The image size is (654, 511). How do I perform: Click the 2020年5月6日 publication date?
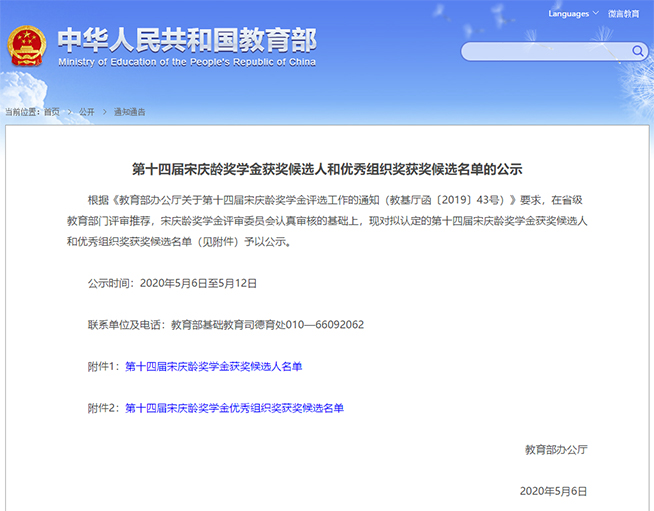[x=553, y=491]
